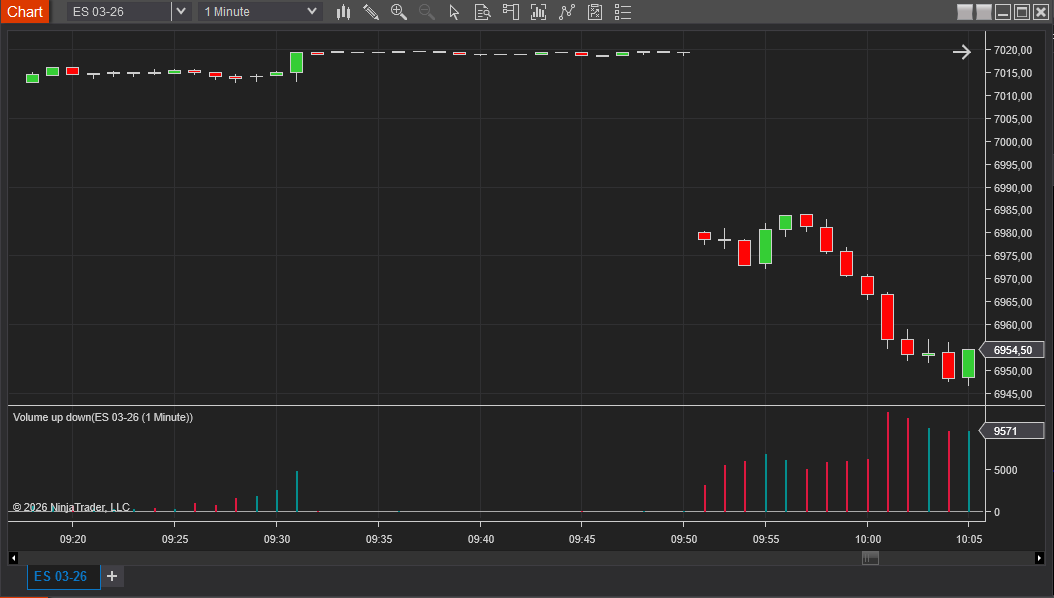This screenshot has width=1054, height=598.
Task: Click the 09:30 time axis label
Action: click(277, 540)
